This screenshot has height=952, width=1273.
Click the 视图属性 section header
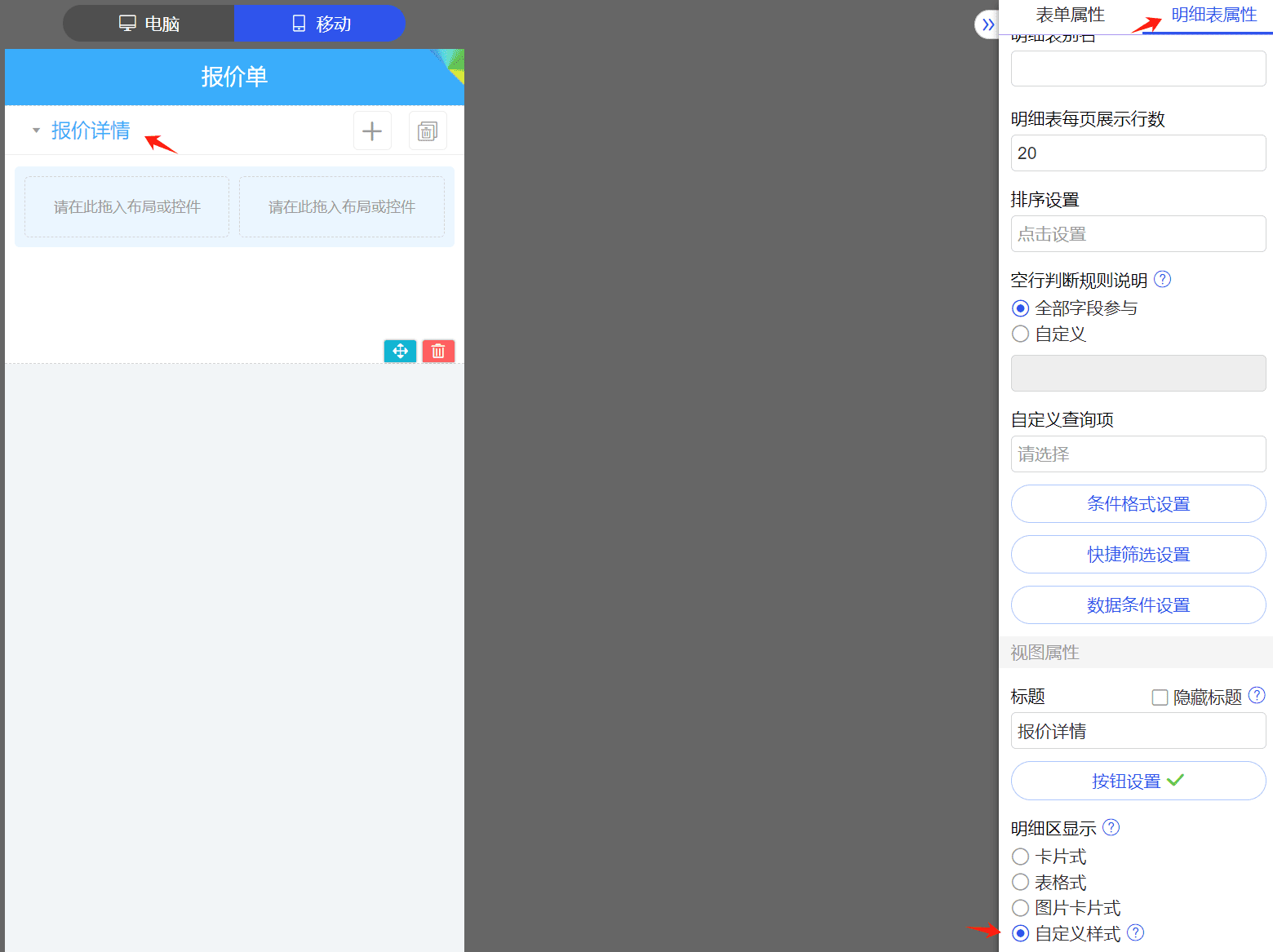tap(1136, 653)
